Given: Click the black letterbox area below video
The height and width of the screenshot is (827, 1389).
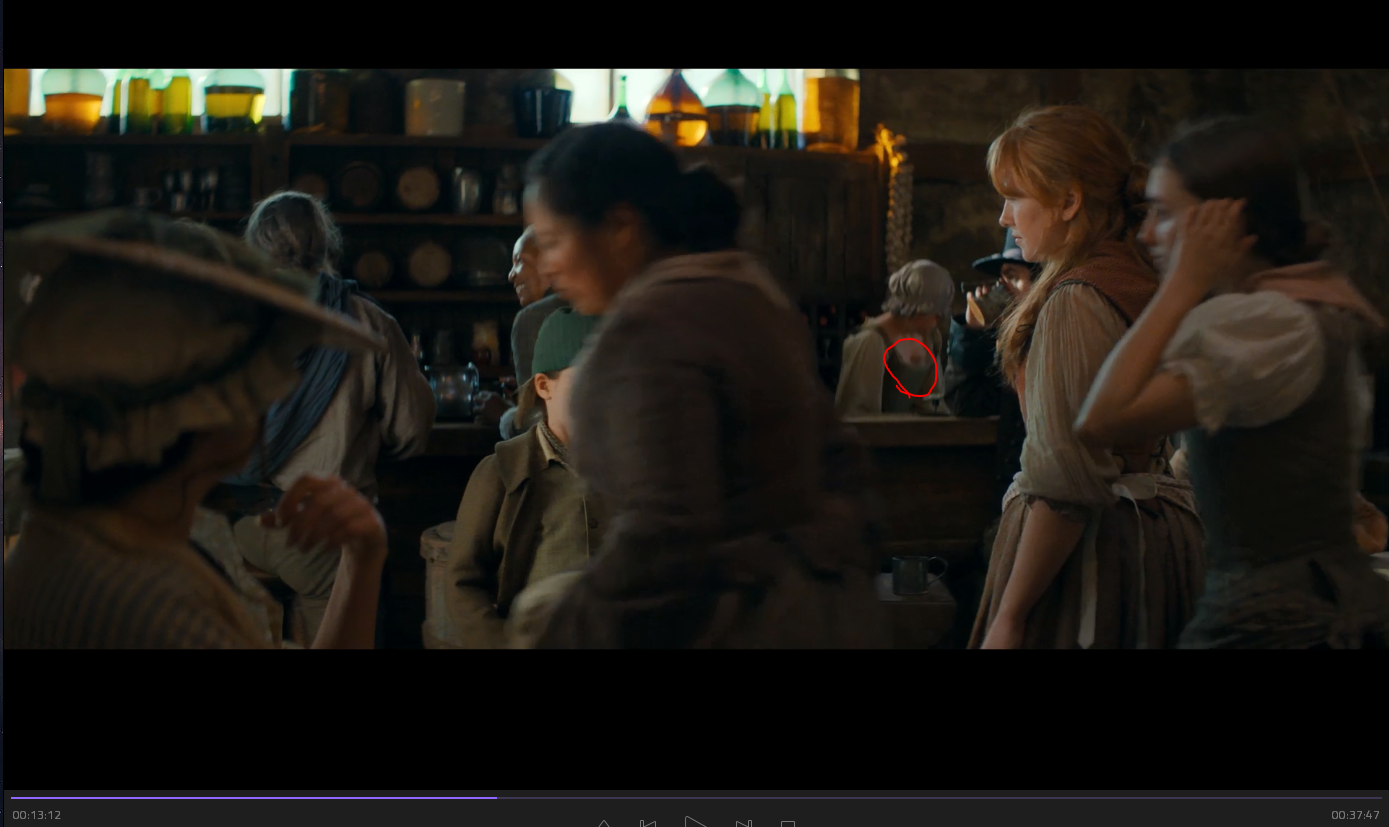Looking at the screenshot, I should [x=694, y=715].
